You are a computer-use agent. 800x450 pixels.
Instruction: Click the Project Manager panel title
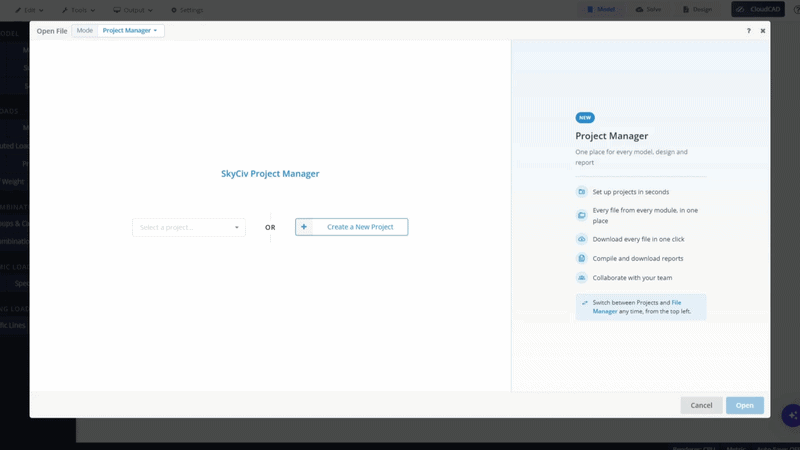tap(611, 136)
